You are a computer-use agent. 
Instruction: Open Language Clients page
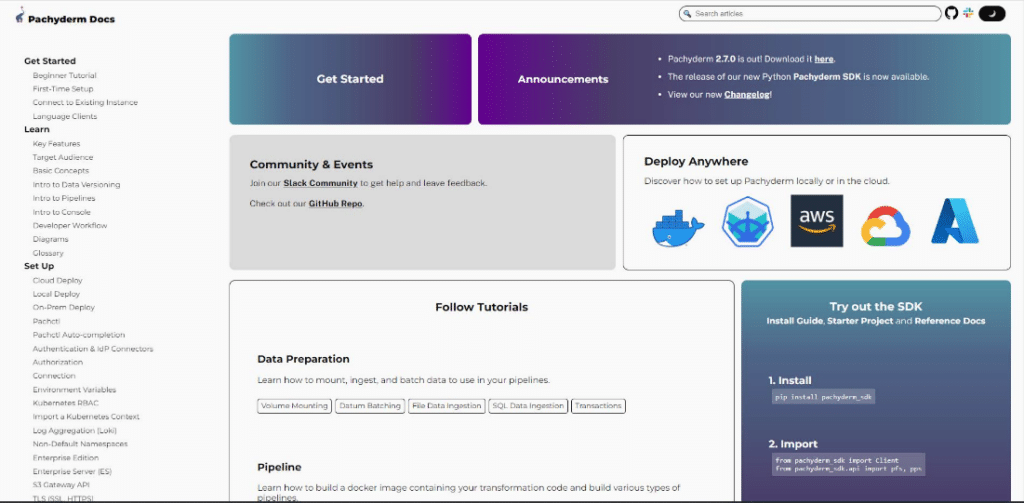click(x=65, y=116)
